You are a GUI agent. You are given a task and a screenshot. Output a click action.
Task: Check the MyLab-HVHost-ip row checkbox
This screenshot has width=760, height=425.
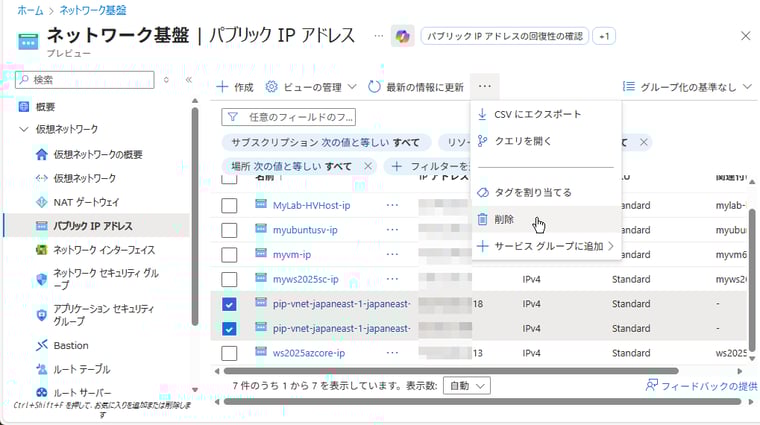229,205
